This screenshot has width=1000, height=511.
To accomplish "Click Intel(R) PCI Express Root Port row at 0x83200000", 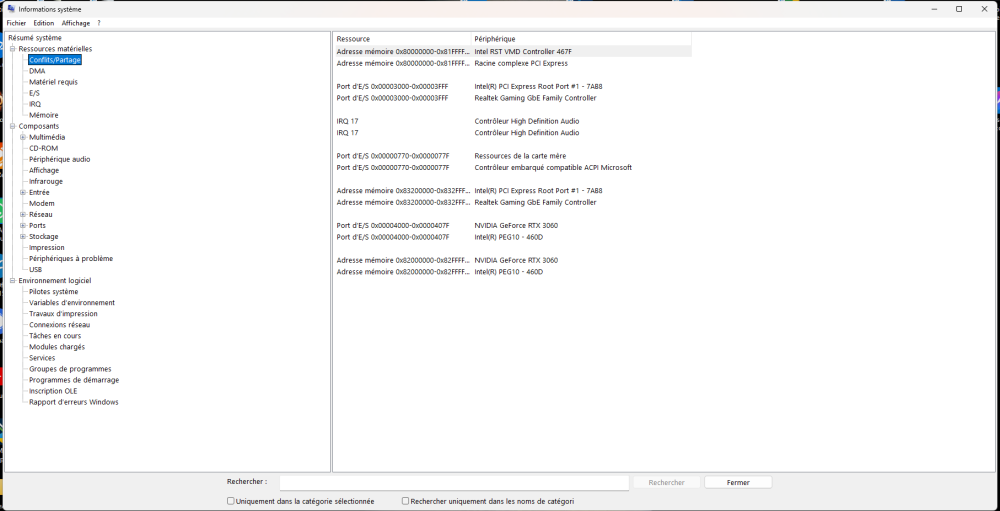I will click(513, 191).
